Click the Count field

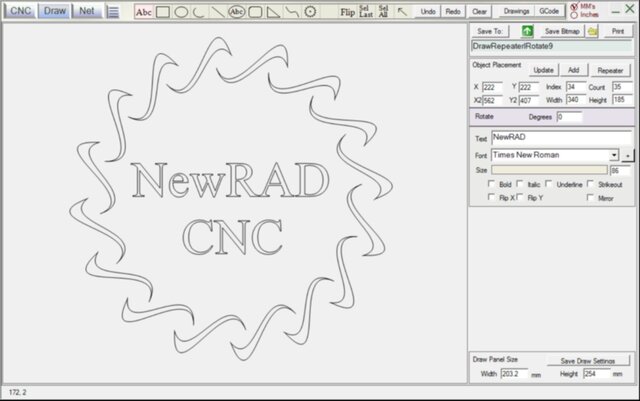click(x=622, y=87)
